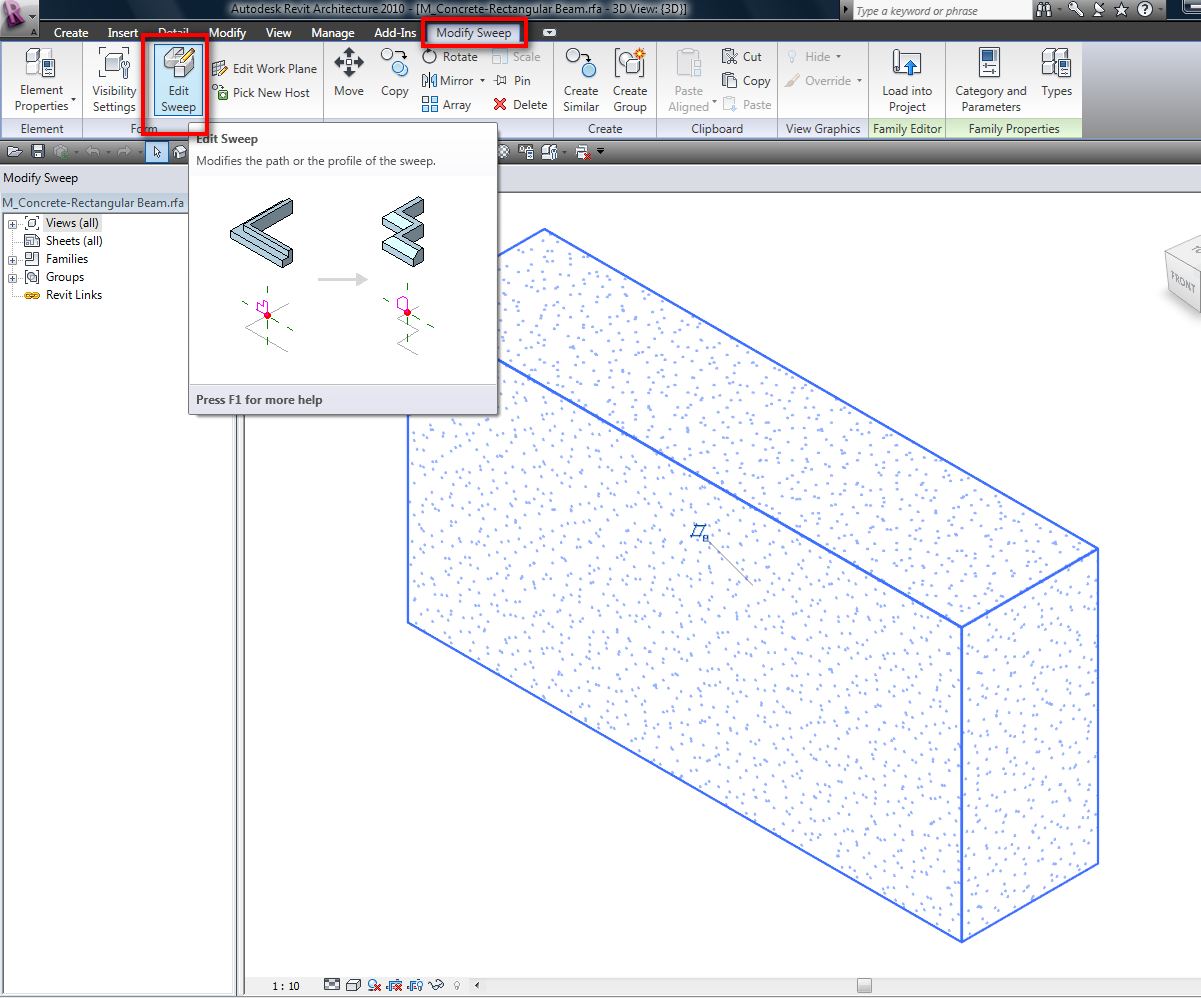
Task: Click the 1 : 10 view scale
Action: [286, 986]
